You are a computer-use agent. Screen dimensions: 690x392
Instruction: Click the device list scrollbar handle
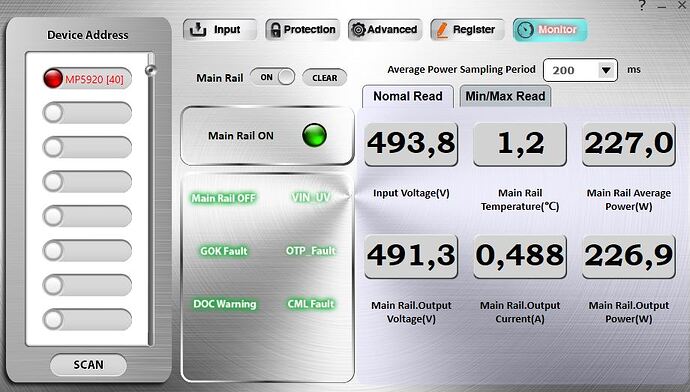[x=150, y=70]
